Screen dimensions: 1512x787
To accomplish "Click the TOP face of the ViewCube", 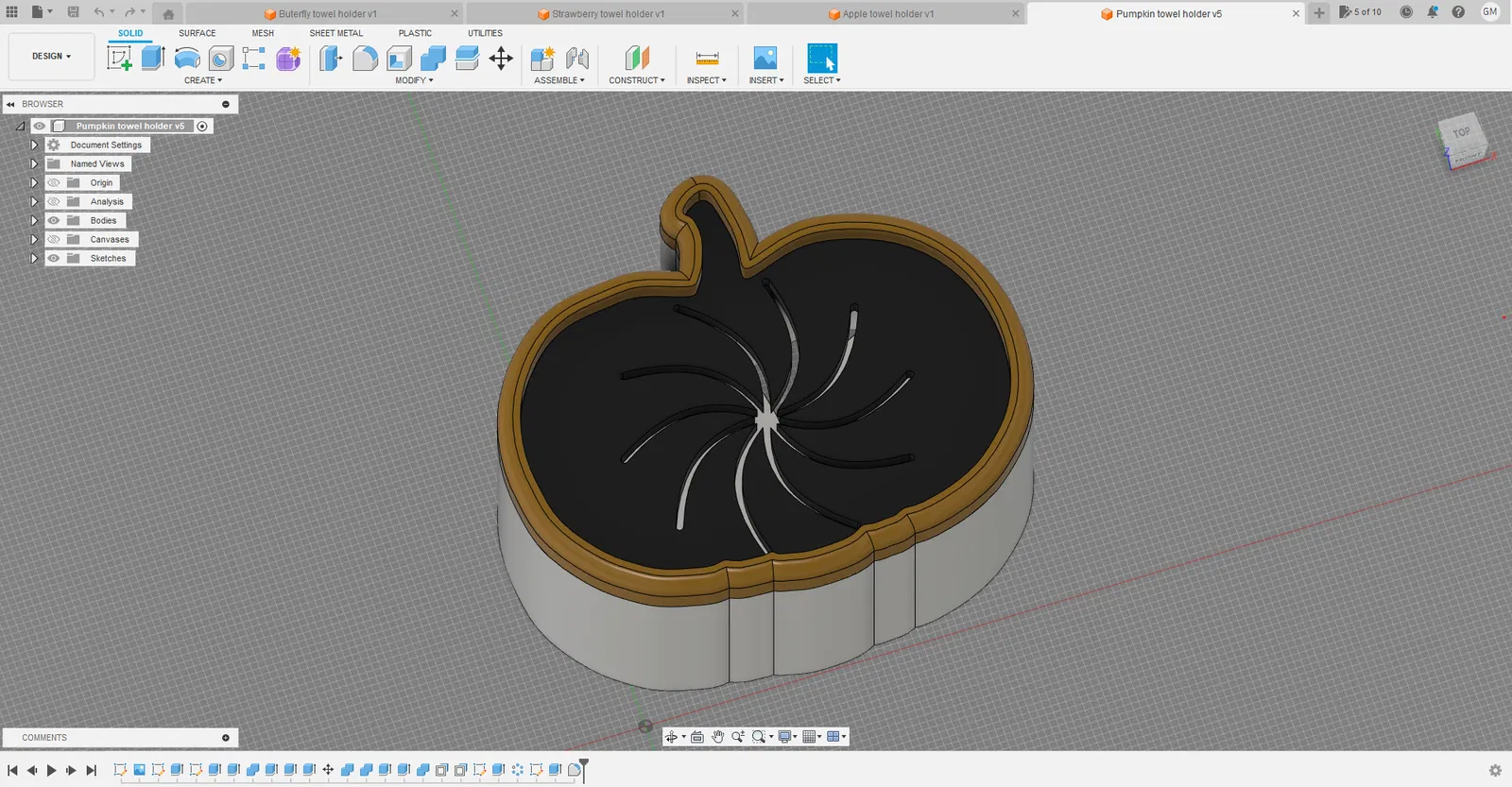I will 1461,133.
